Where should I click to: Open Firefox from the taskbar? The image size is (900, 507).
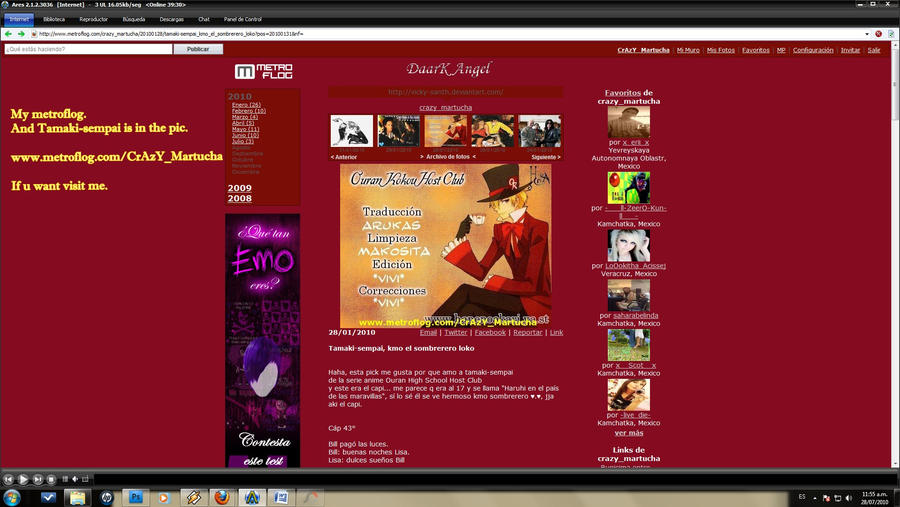(x=222, y=497)
